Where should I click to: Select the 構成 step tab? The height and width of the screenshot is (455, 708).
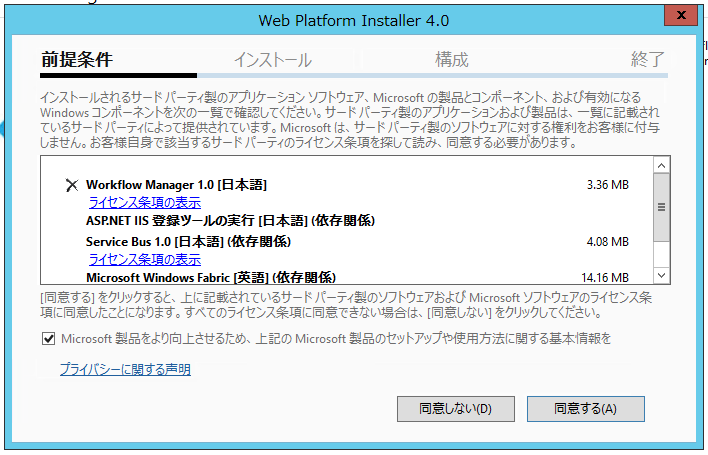coord(452,60)
